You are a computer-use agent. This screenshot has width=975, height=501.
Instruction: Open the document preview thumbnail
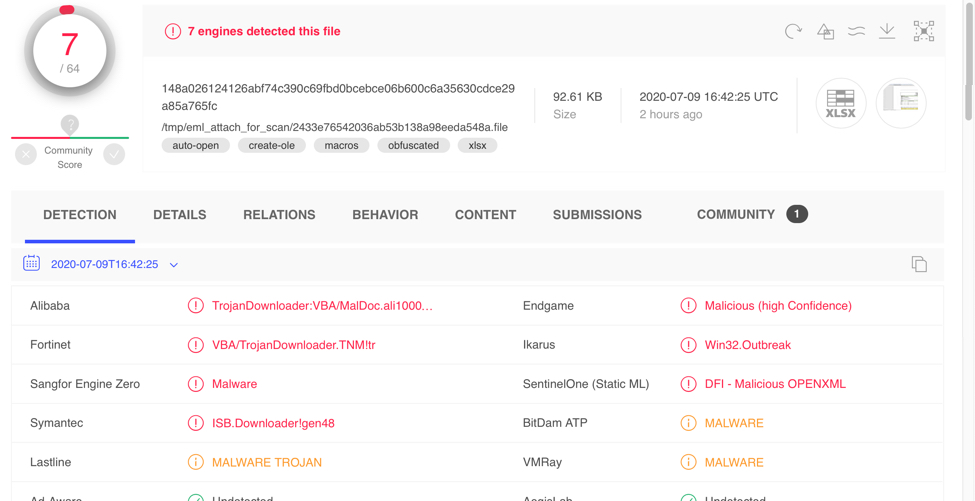click(902, 103)
